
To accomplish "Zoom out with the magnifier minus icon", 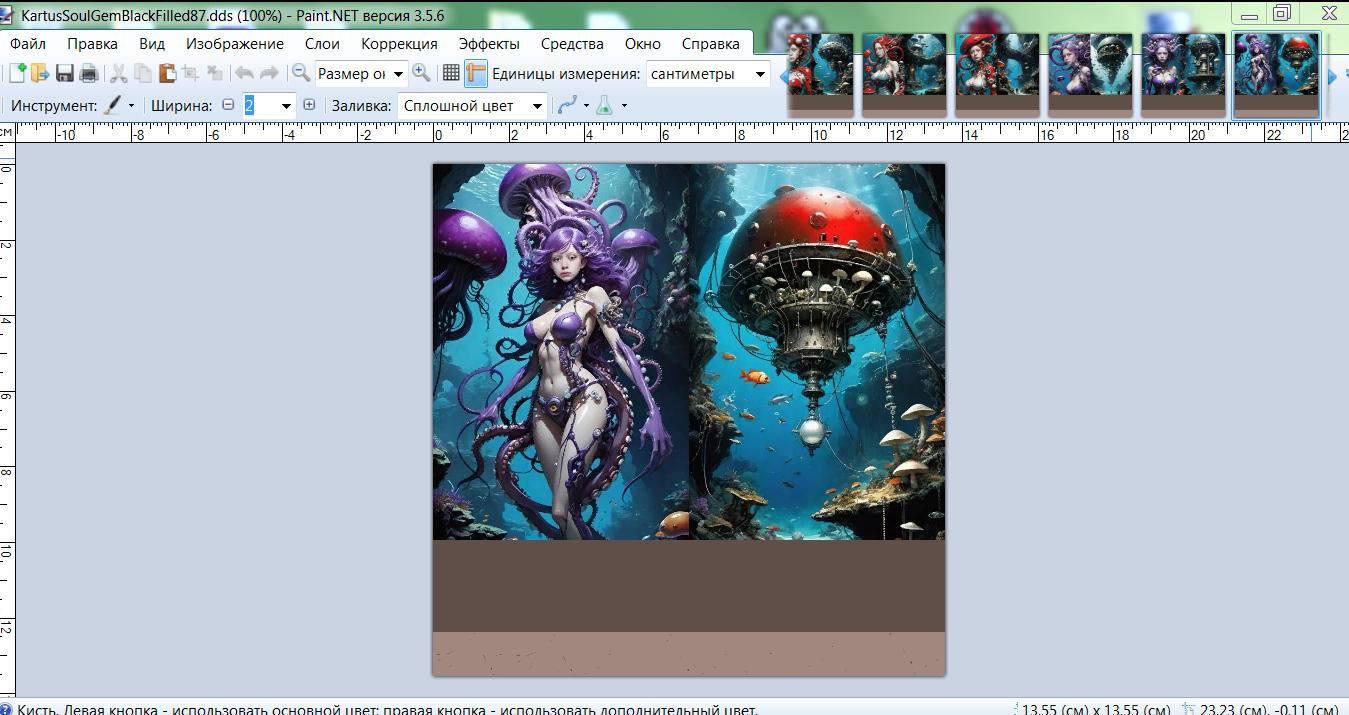I will pyautogui.click(x=300, y=73).
